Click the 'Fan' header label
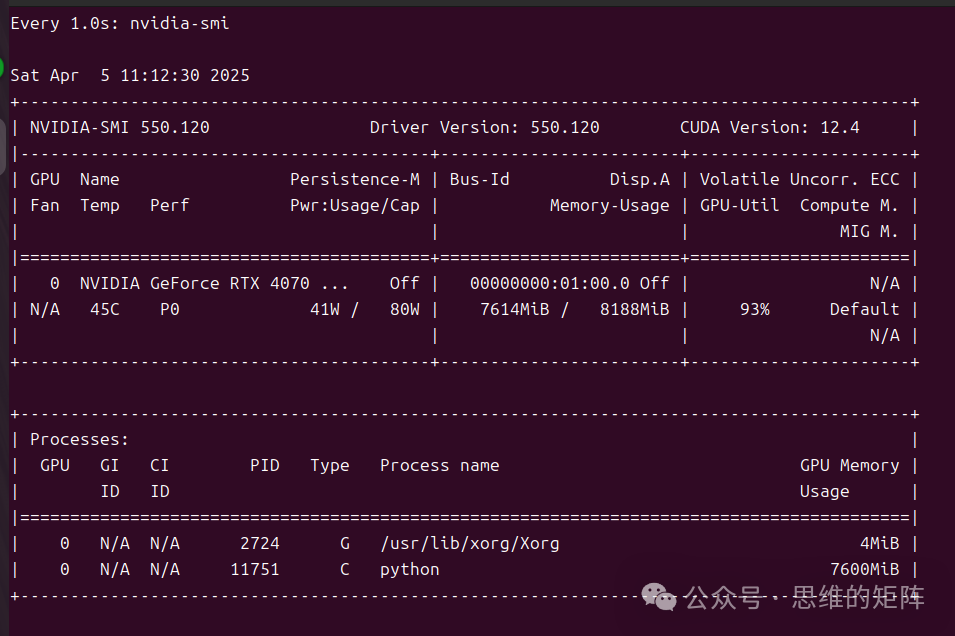This screenshot has width=955, height=636. point(45,205)
